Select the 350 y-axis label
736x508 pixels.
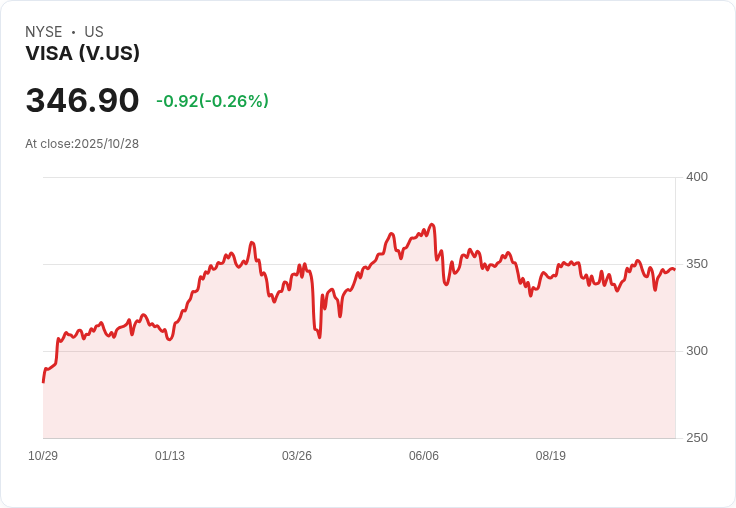(x=696, y=264)
